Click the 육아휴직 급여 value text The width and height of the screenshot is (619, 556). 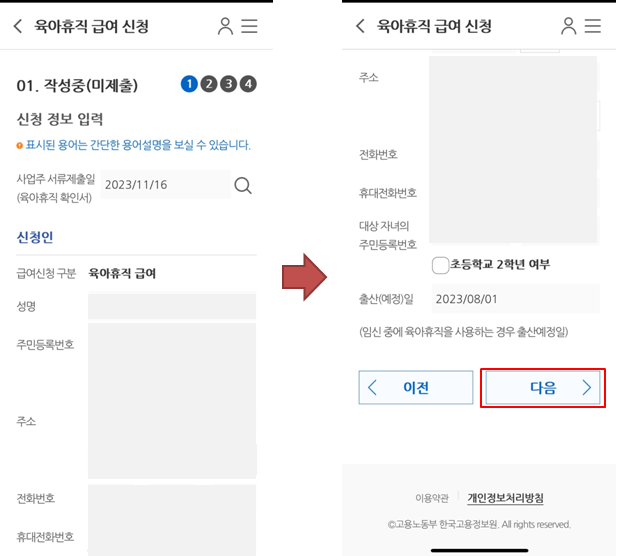pos(122,273)
